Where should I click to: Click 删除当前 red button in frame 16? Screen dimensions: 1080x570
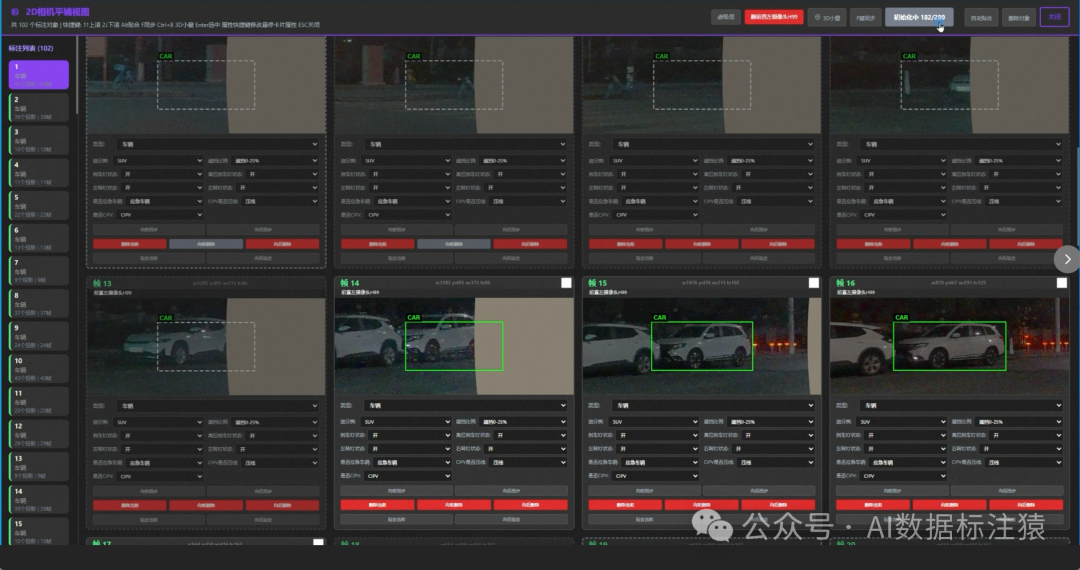pyautogui.click(x=873, y=505)
